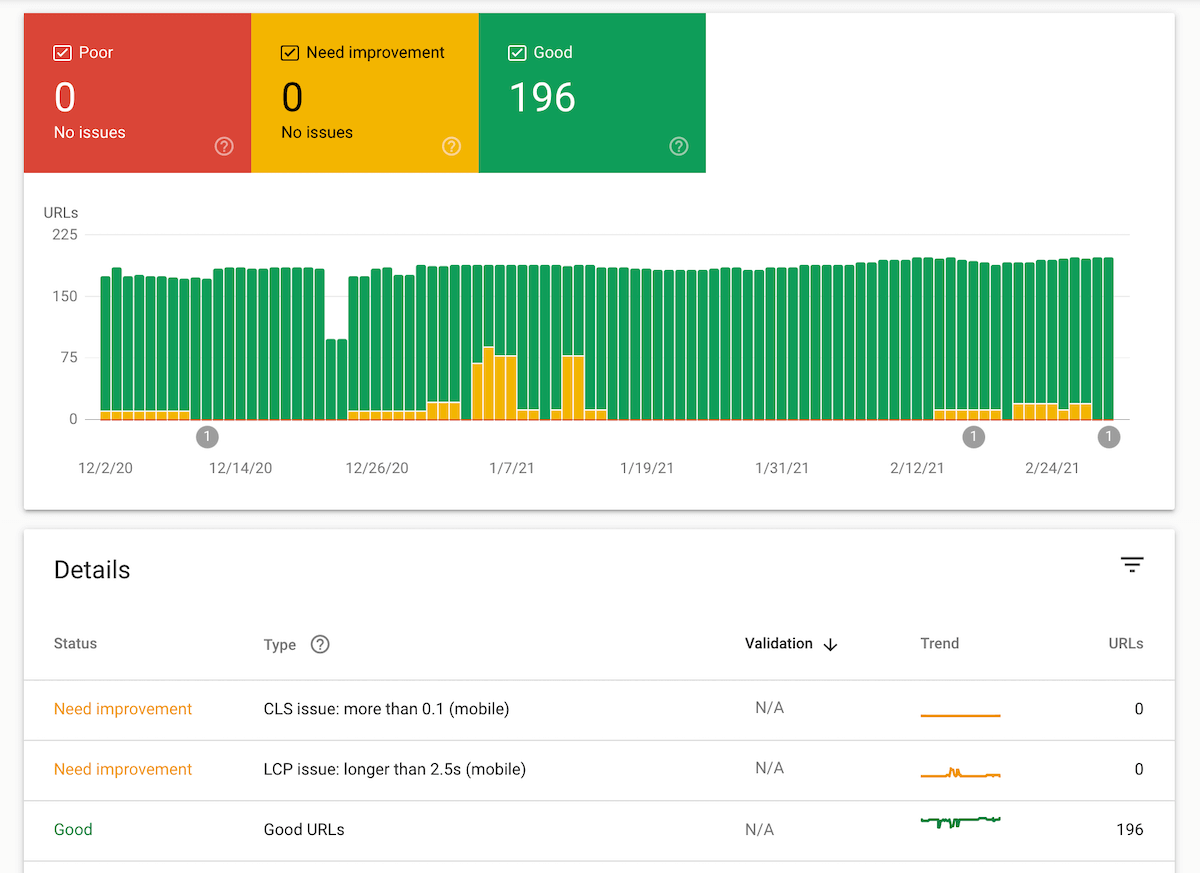
Task: Open the Poor status help tooltip
Action: pos(224,146)
